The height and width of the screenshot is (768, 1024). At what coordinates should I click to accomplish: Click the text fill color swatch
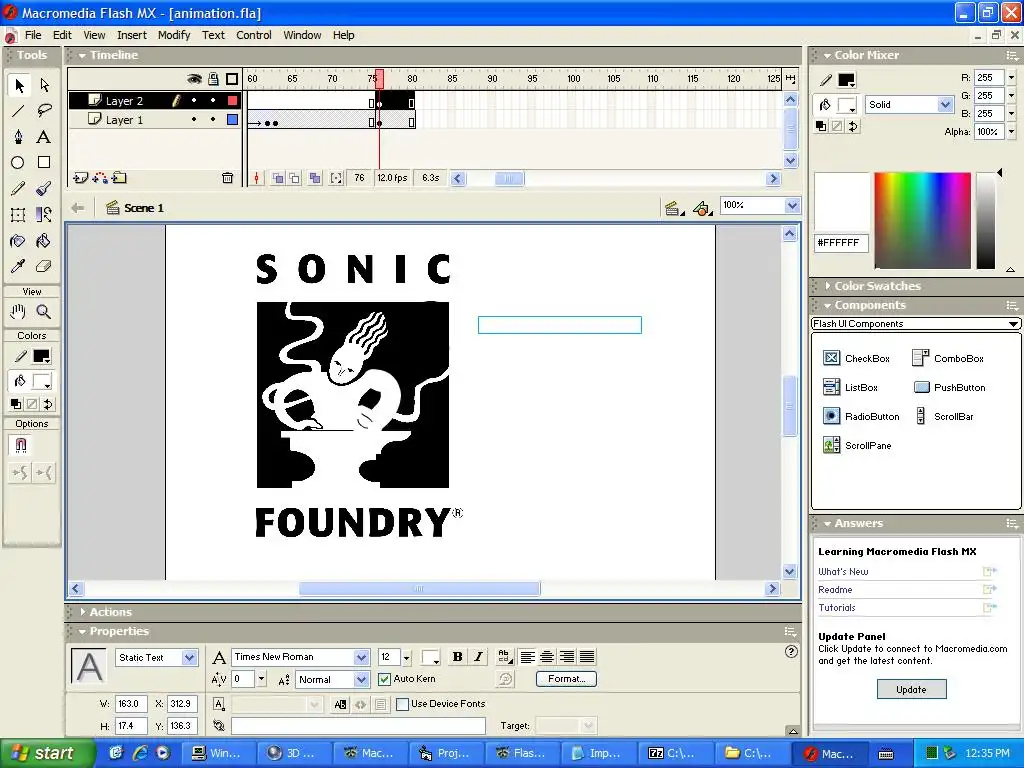(x=430, y=657)
